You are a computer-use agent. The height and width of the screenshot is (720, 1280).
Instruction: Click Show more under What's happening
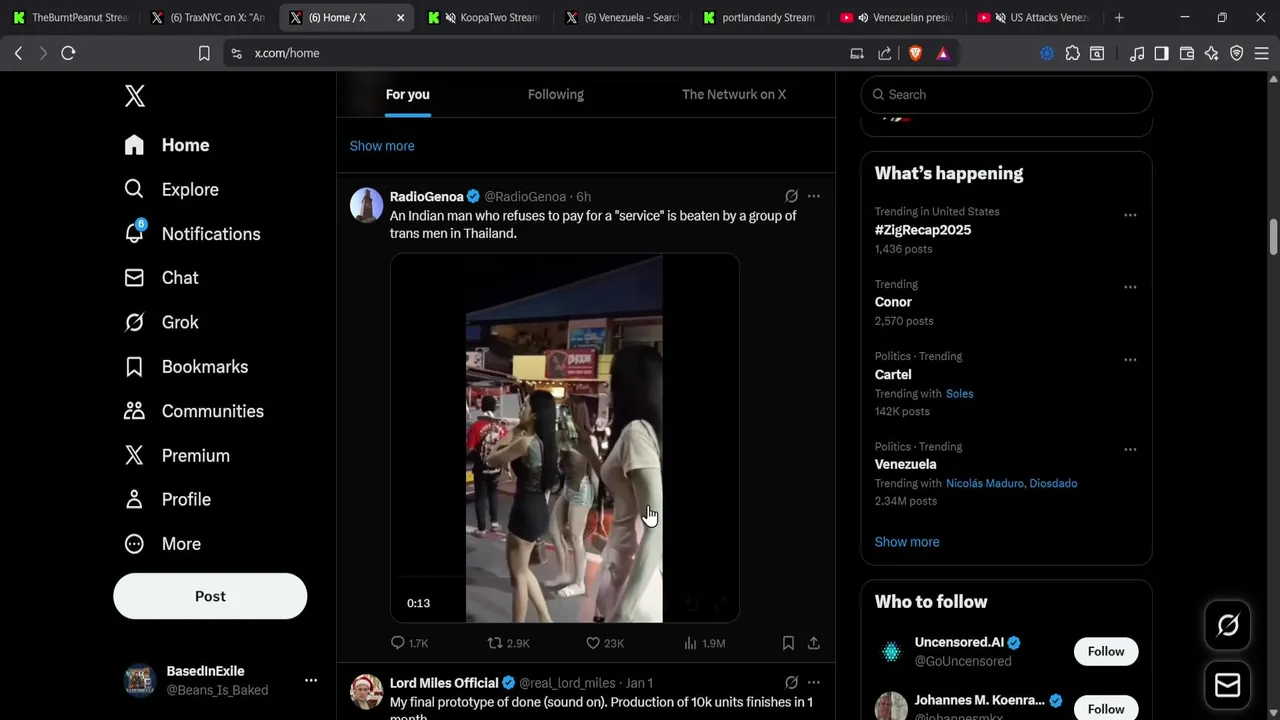coord(907,542)
